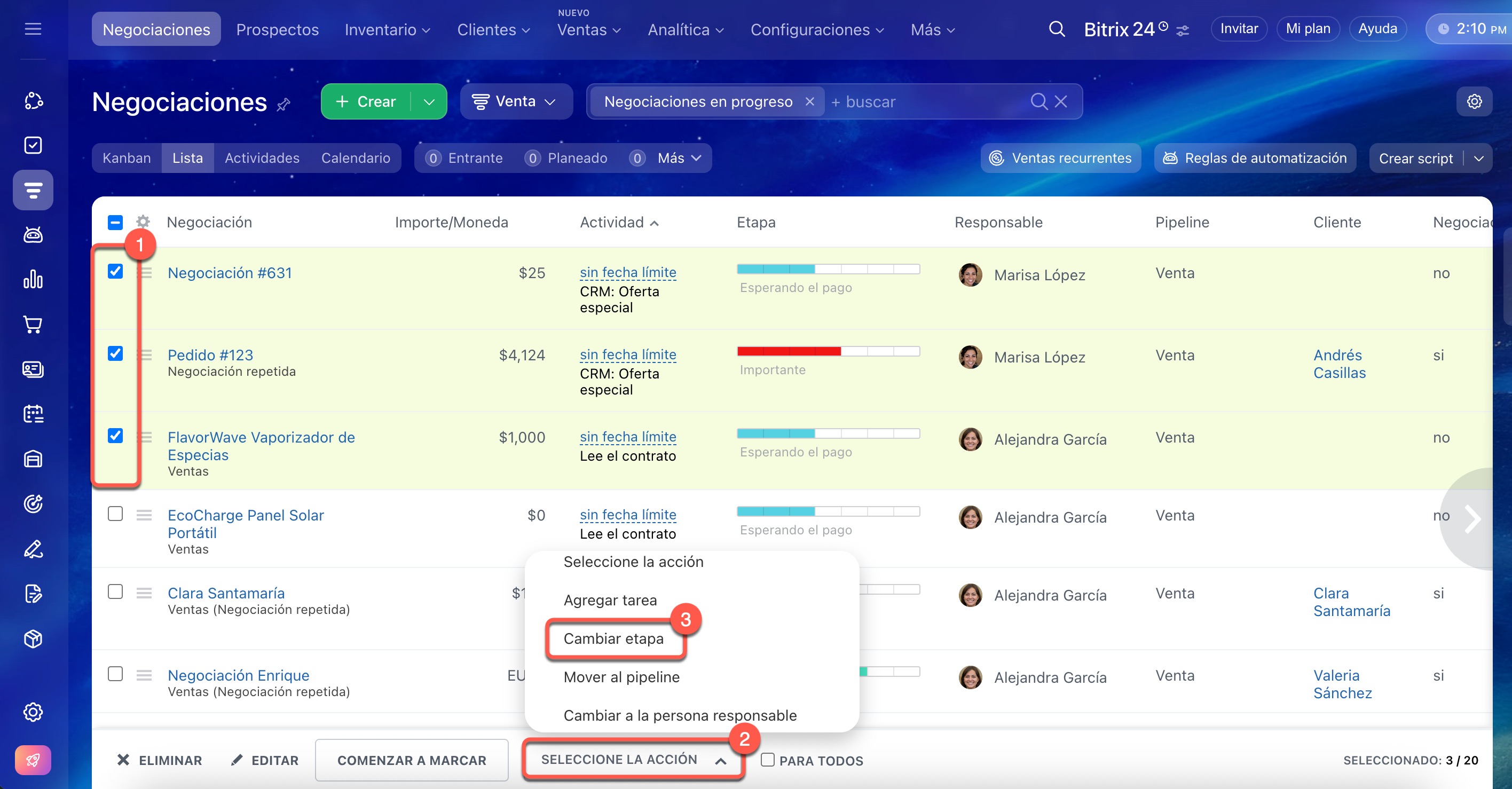Viewport: 1512px width, 789px height.
Task: Click the pin icon next to Negociaciones title
Action: [283, 105]
